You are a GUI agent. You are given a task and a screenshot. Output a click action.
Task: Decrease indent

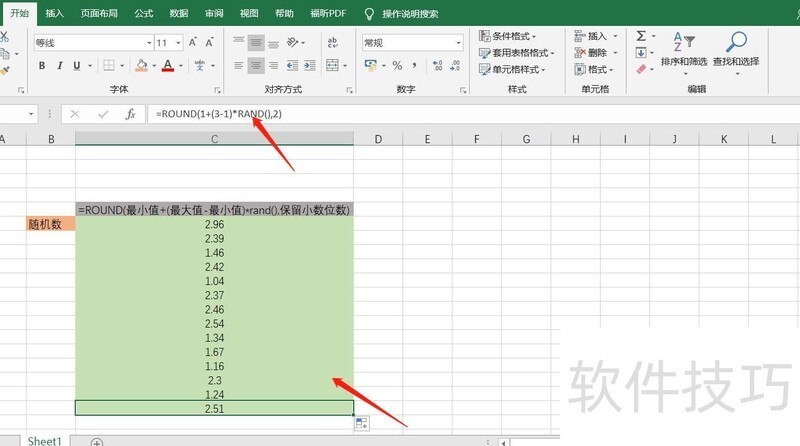coord(292,65)
